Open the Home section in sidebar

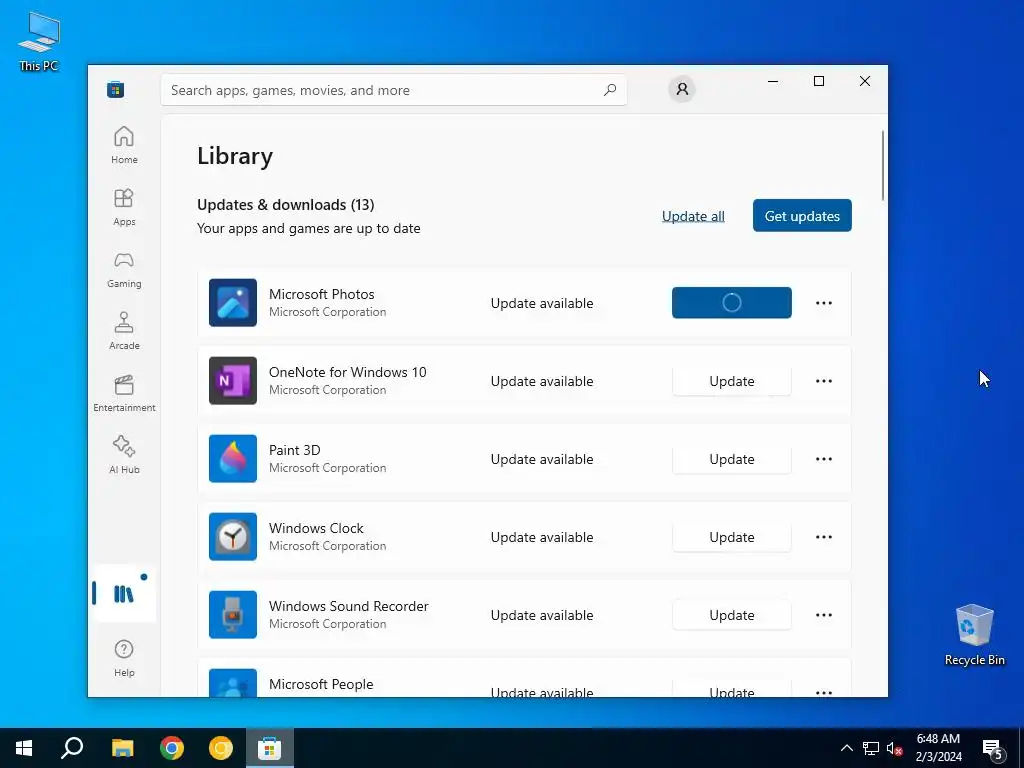[x=124, y=145]
